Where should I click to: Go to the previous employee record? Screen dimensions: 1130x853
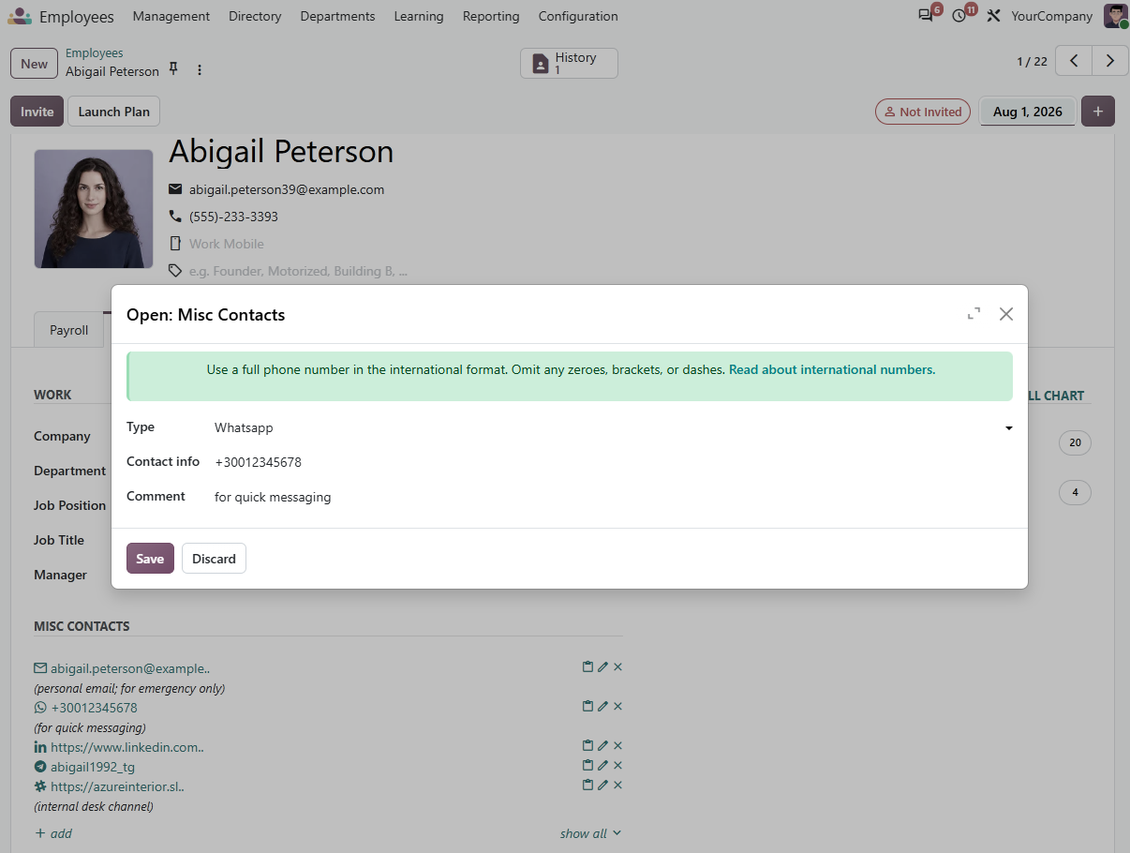point(1074,61)
